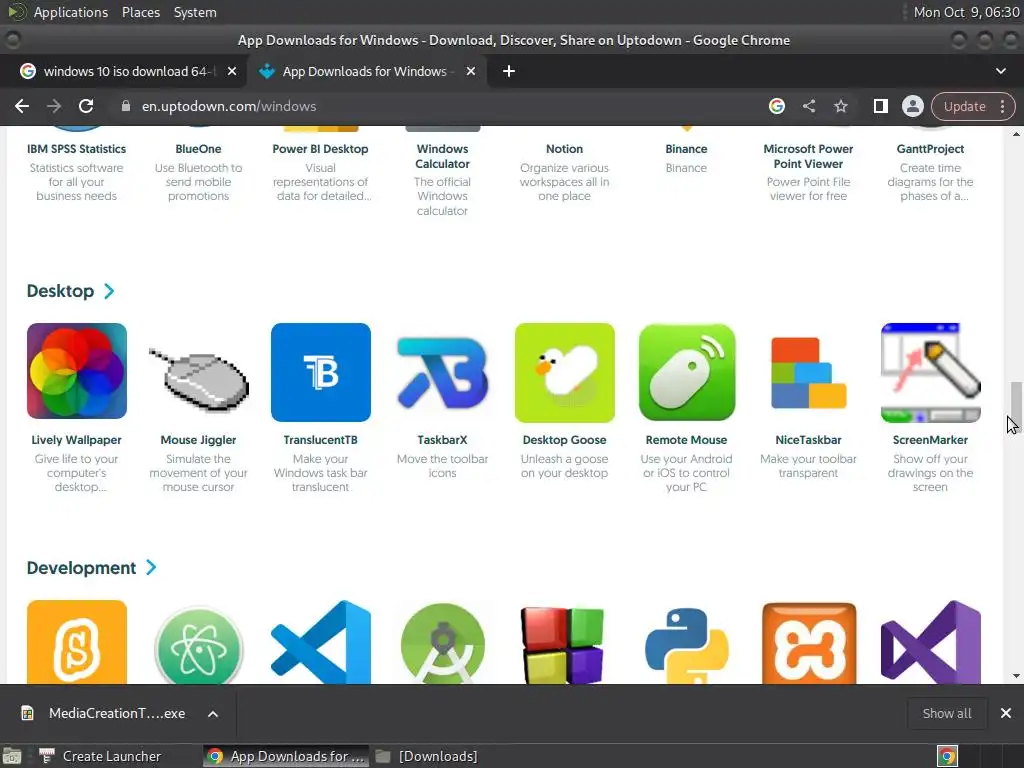Bookmark this page with the star icon
Image resolution: width=1024 pixels, height=768 pixels.
pyautogui.click(x=840, y=106)
